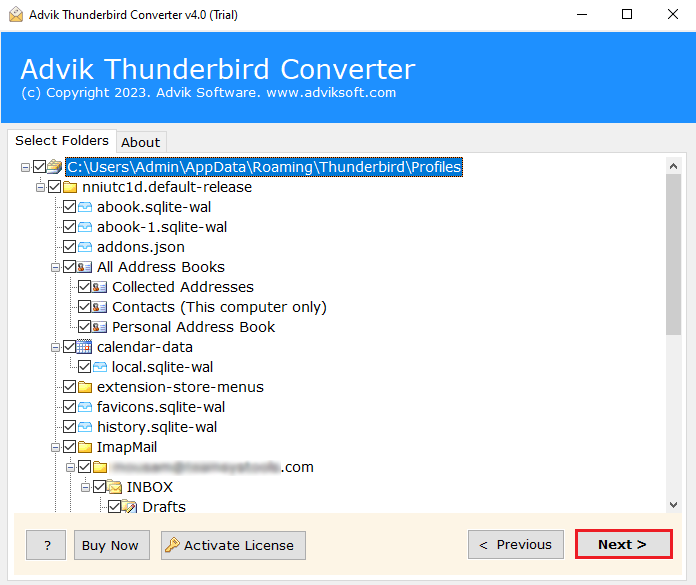Click the Activate License button
Screen dimensions: 696x585
point(233,545)
